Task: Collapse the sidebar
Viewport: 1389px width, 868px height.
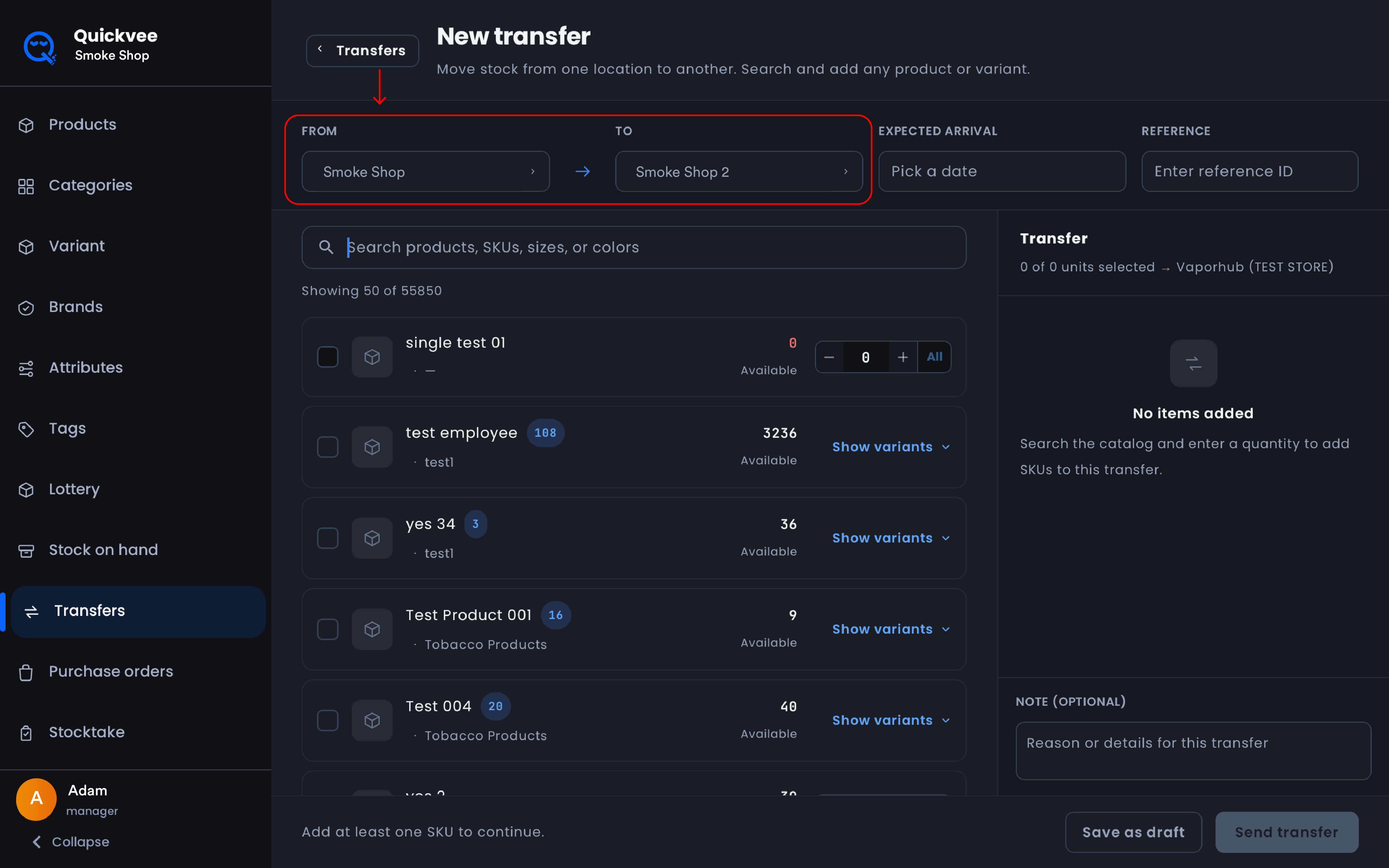Action: (x=71, y=842)
